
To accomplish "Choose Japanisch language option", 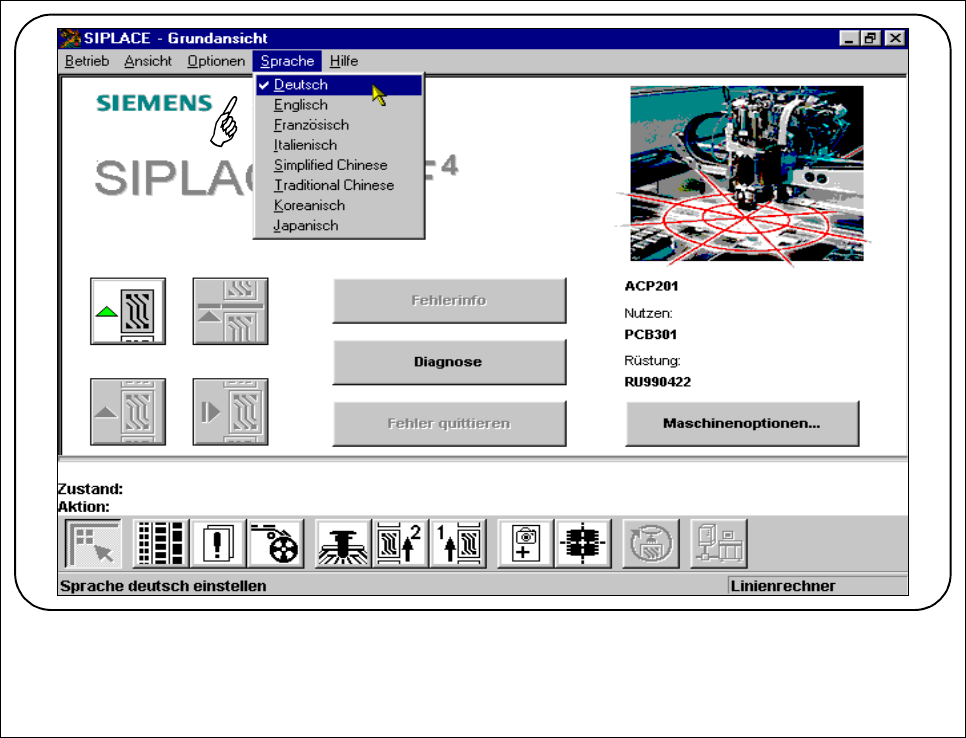I will coord(339,225).
